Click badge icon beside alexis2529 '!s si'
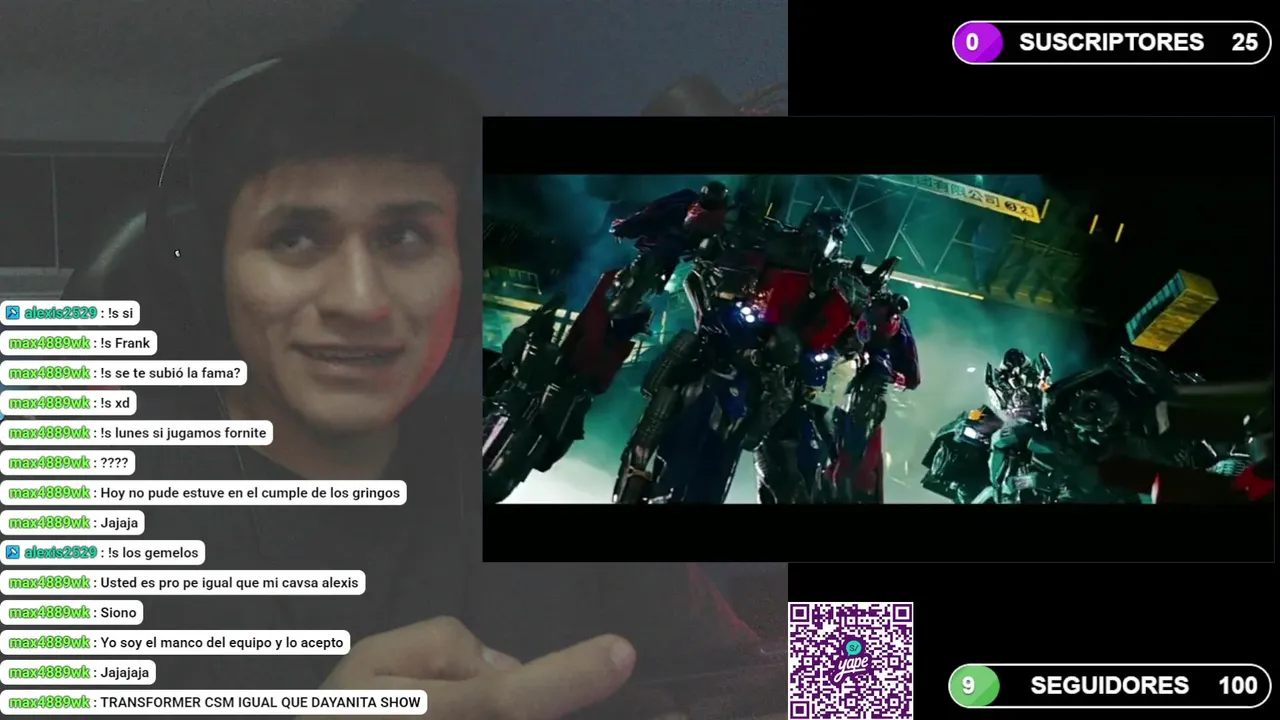Screen dimensions: 1280x720 tap(12, 313)
